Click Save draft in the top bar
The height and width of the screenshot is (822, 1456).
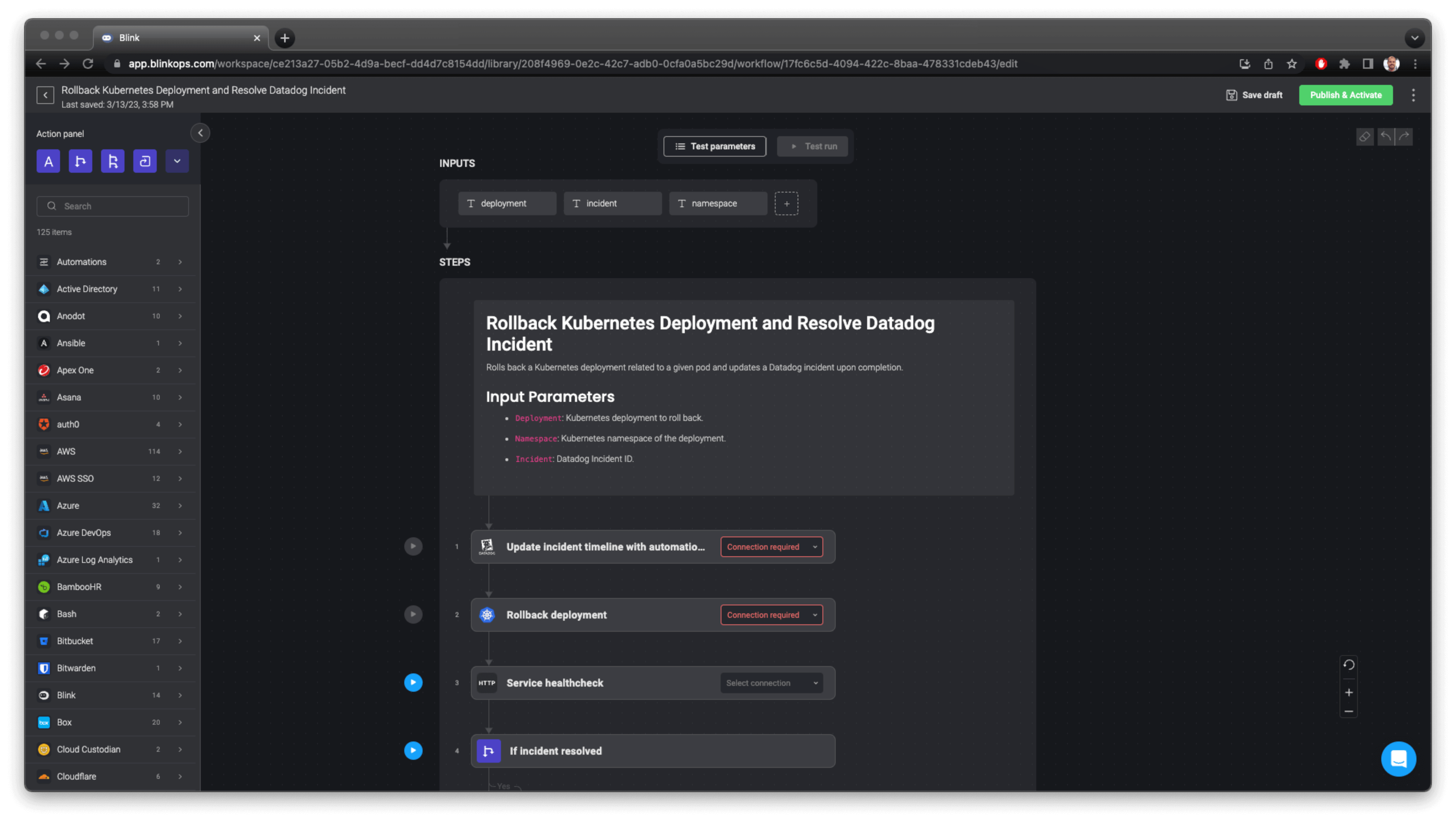[x=1254, y=95]
